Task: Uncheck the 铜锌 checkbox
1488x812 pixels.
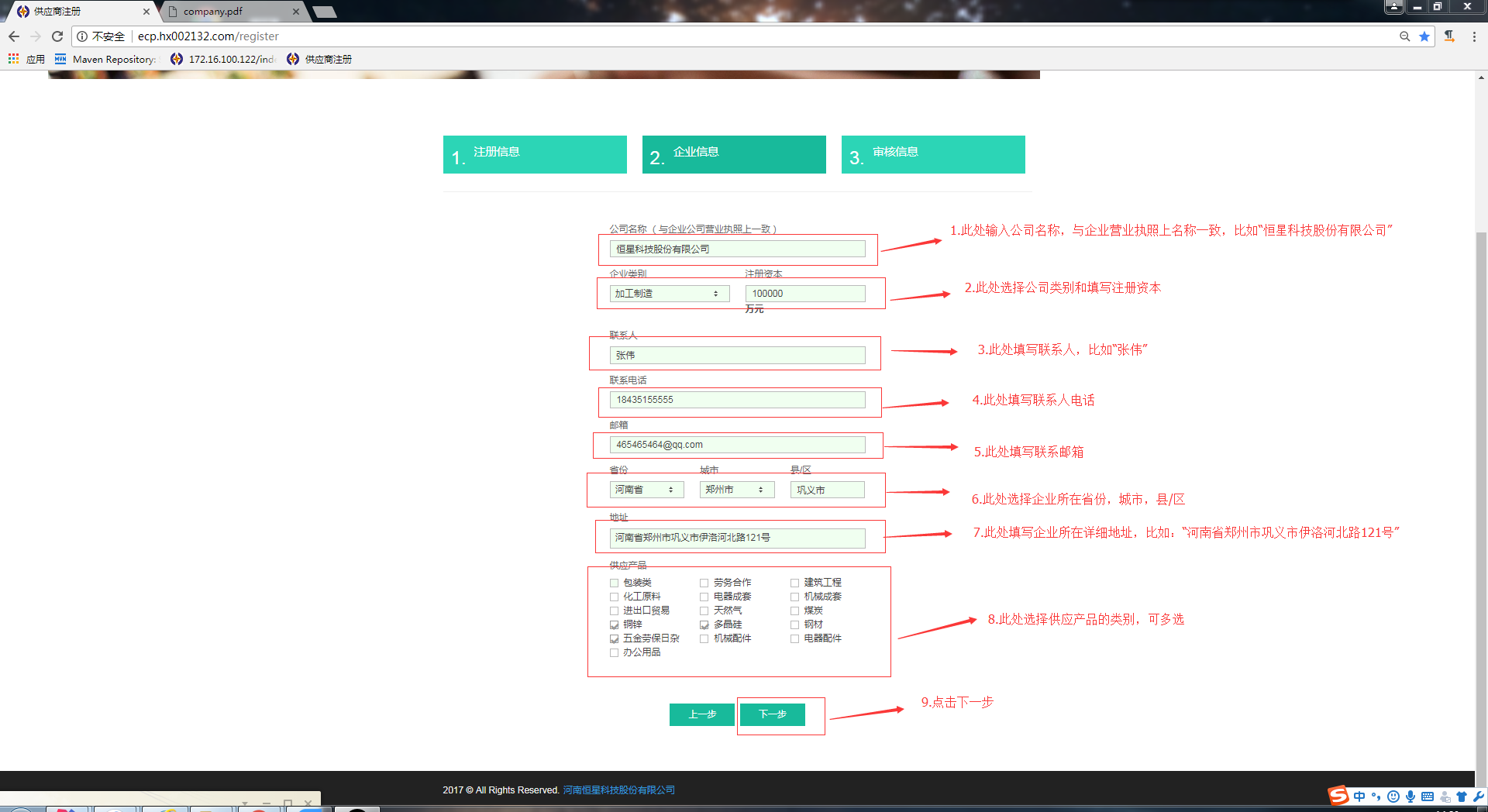Action: [615, 624]
